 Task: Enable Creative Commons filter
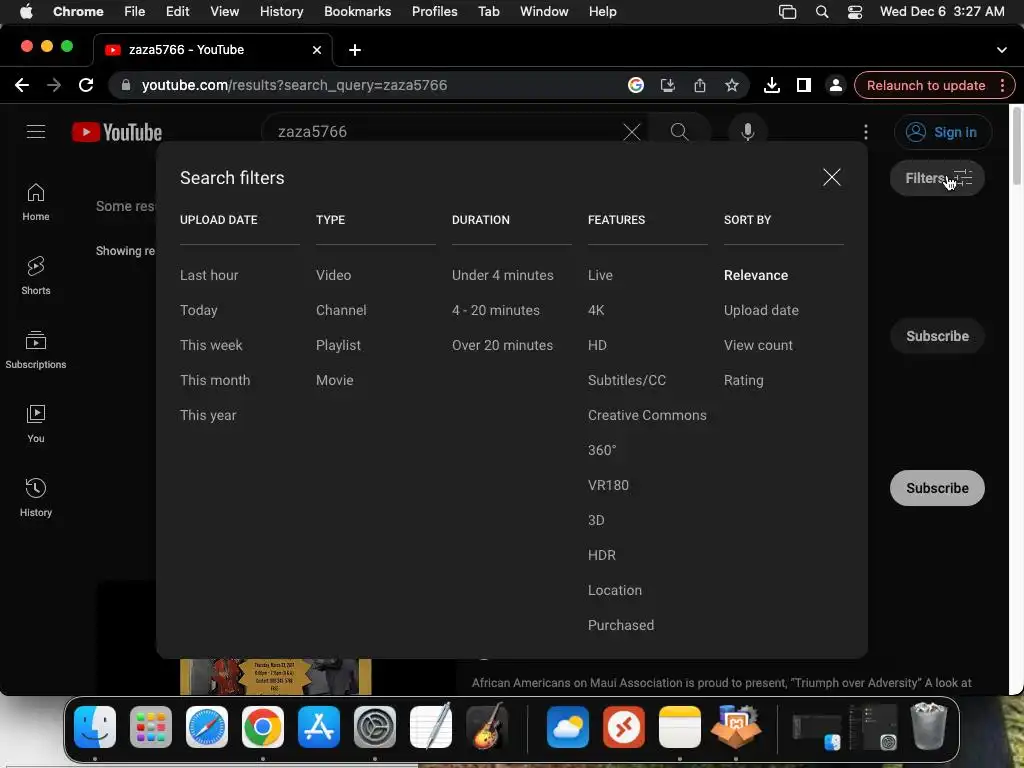coord(647,415)
